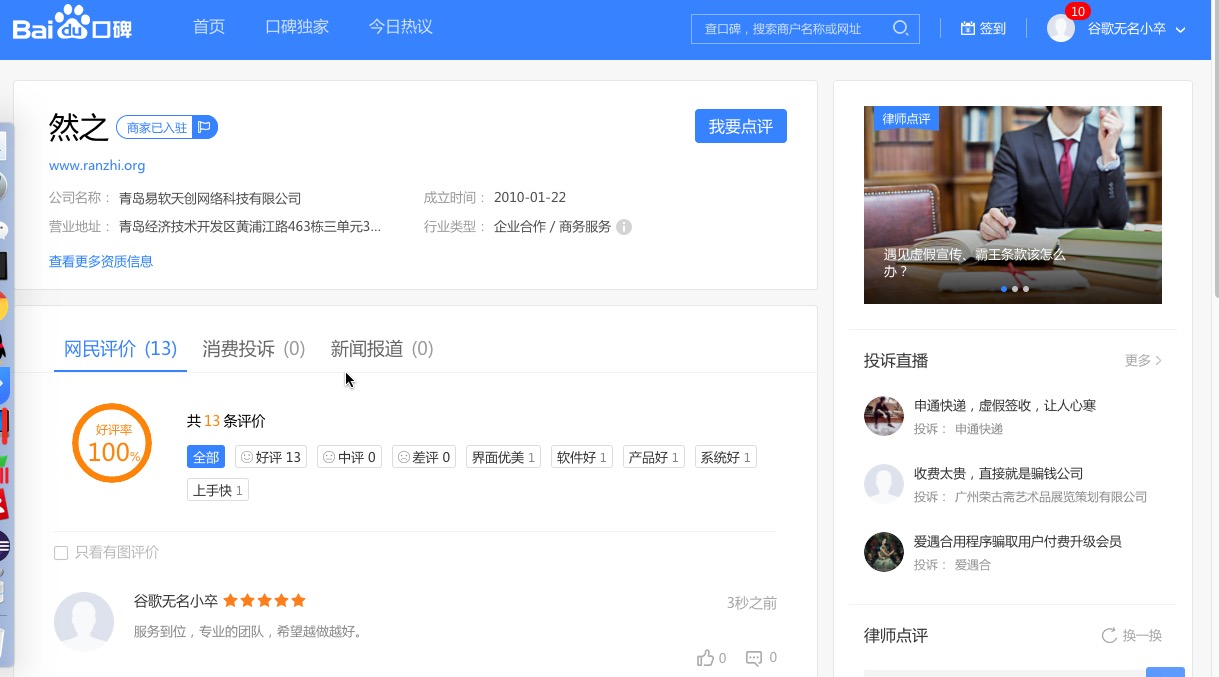
Task: Select the 软件好 tag filter
Action: pos(582,457)
